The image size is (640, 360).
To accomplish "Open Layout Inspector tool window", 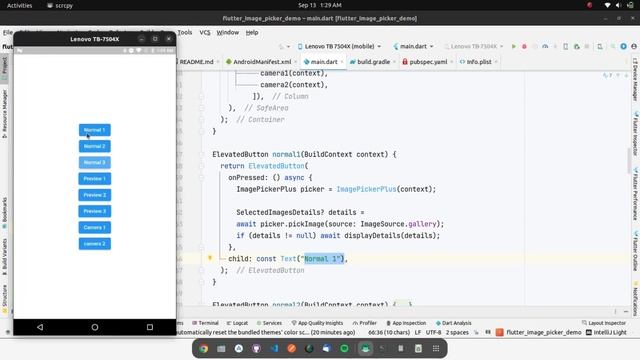I will (x=604, y=323).
